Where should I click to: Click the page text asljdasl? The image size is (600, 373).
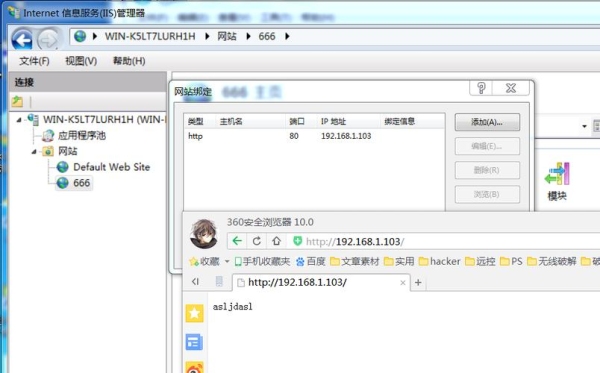pos(233,307)
